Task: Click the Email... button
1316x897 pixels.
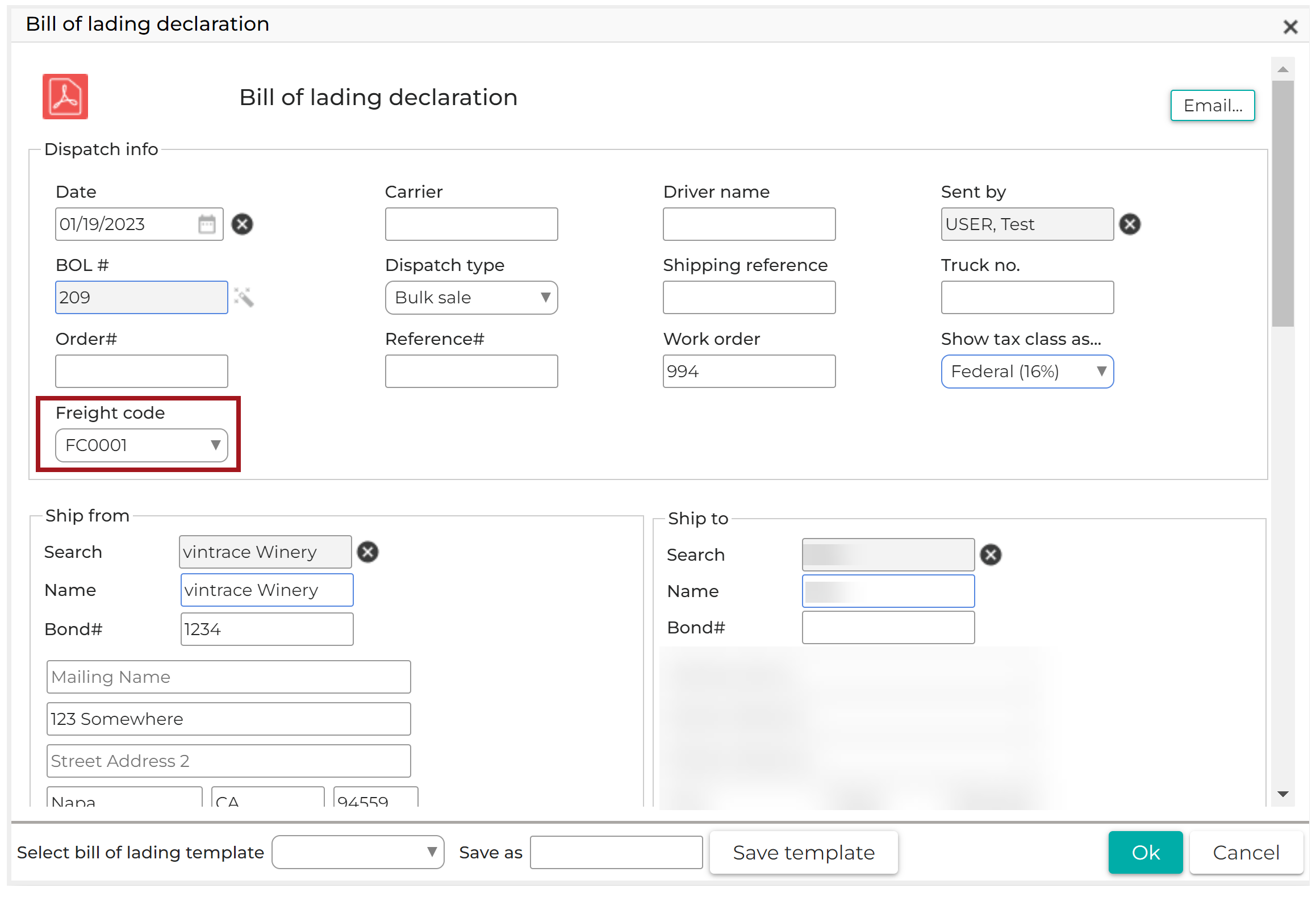Action: (1213, 106)
